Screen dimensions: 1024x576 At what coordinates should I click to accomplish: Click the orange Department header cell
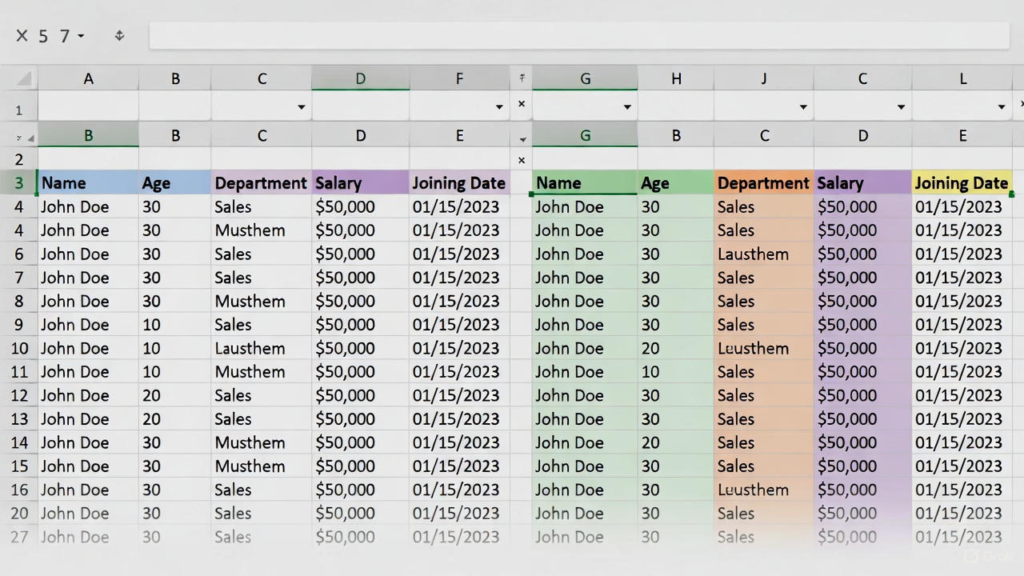pyautogui.click(x=763, y=183)
